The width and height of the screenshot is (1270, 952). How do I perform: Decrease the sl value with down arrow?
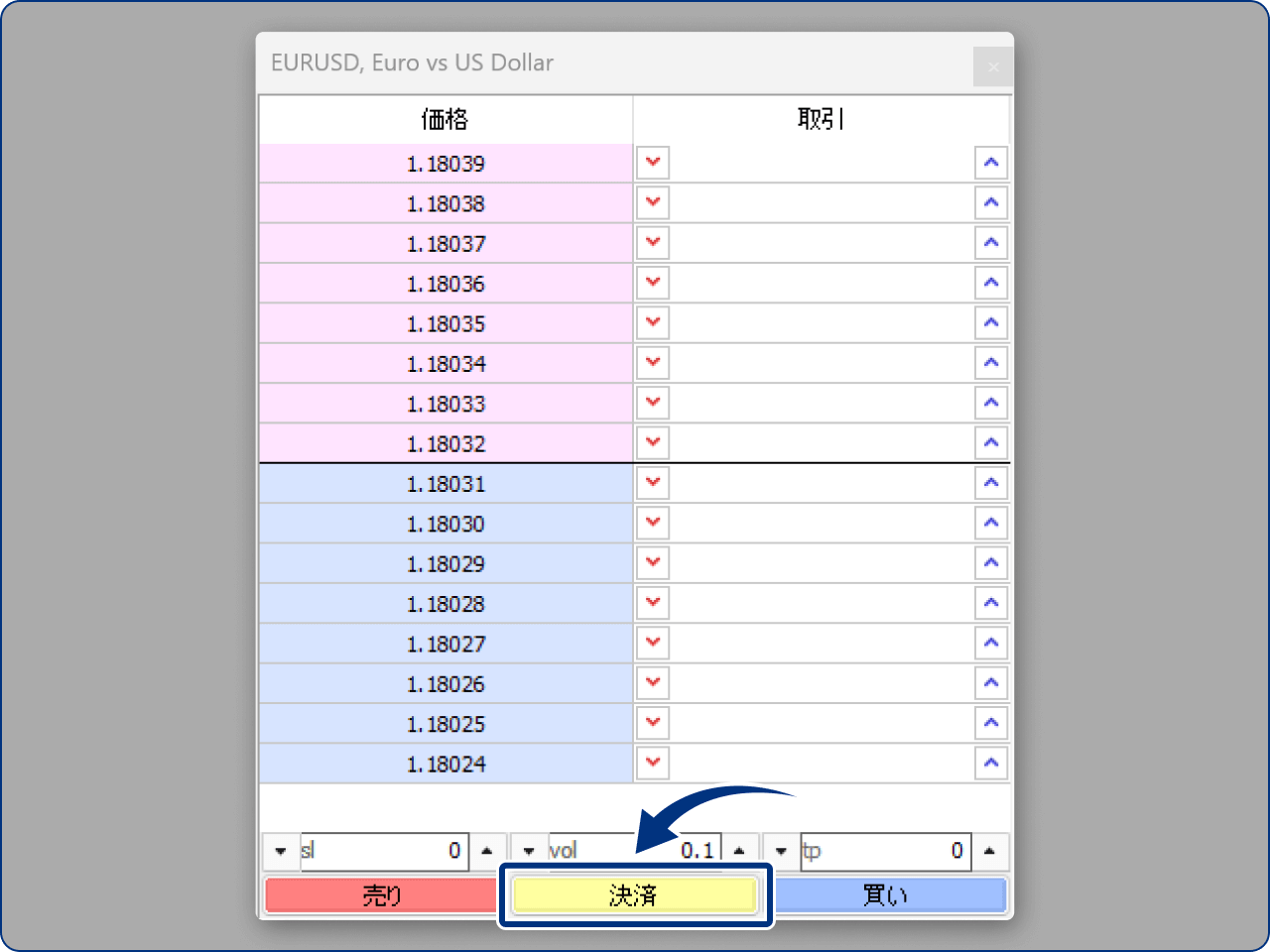pyautogui.click(x=281, y=851)
